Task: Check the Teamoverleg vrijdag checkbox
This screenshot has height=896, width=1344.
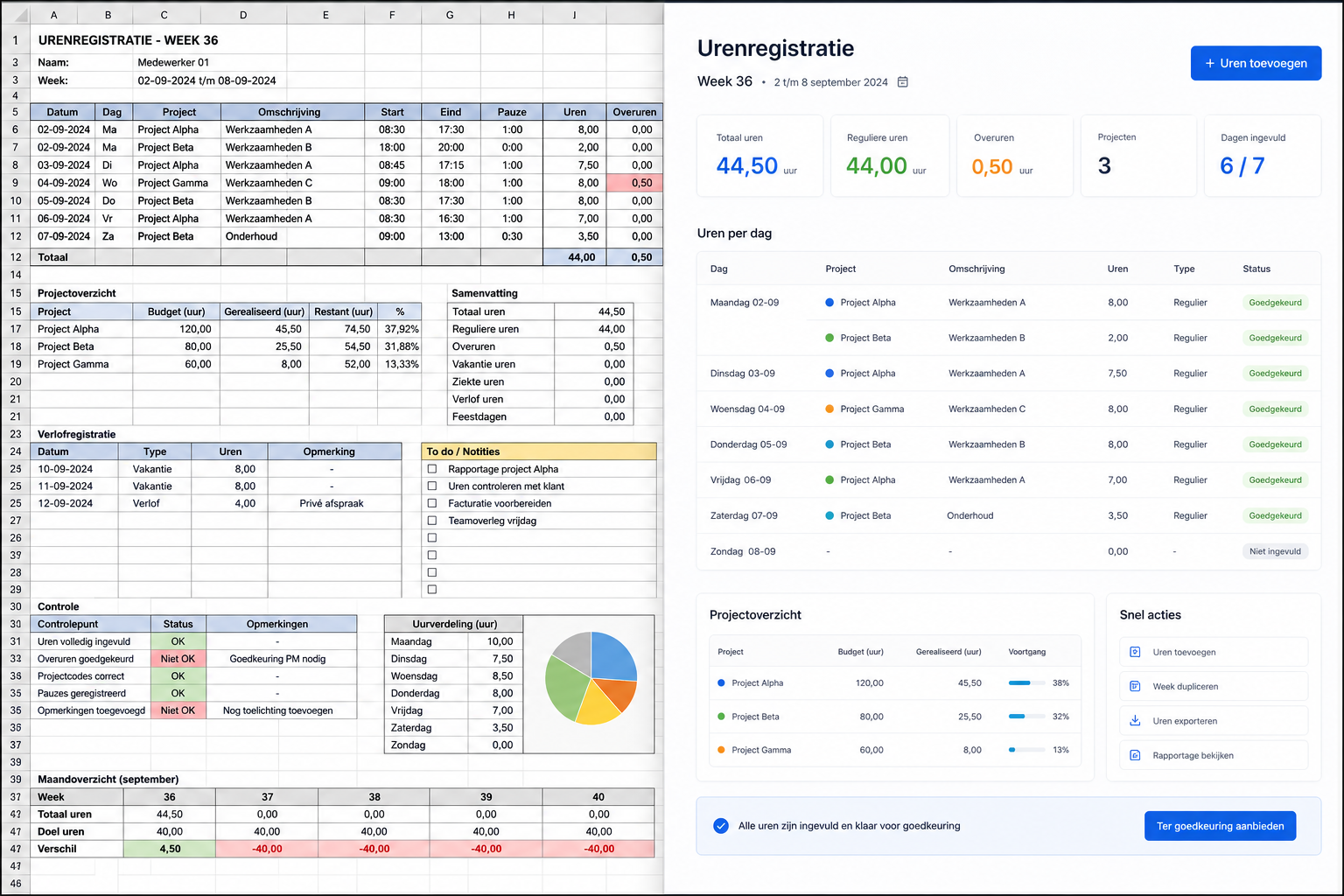Action: coord(431,521)
